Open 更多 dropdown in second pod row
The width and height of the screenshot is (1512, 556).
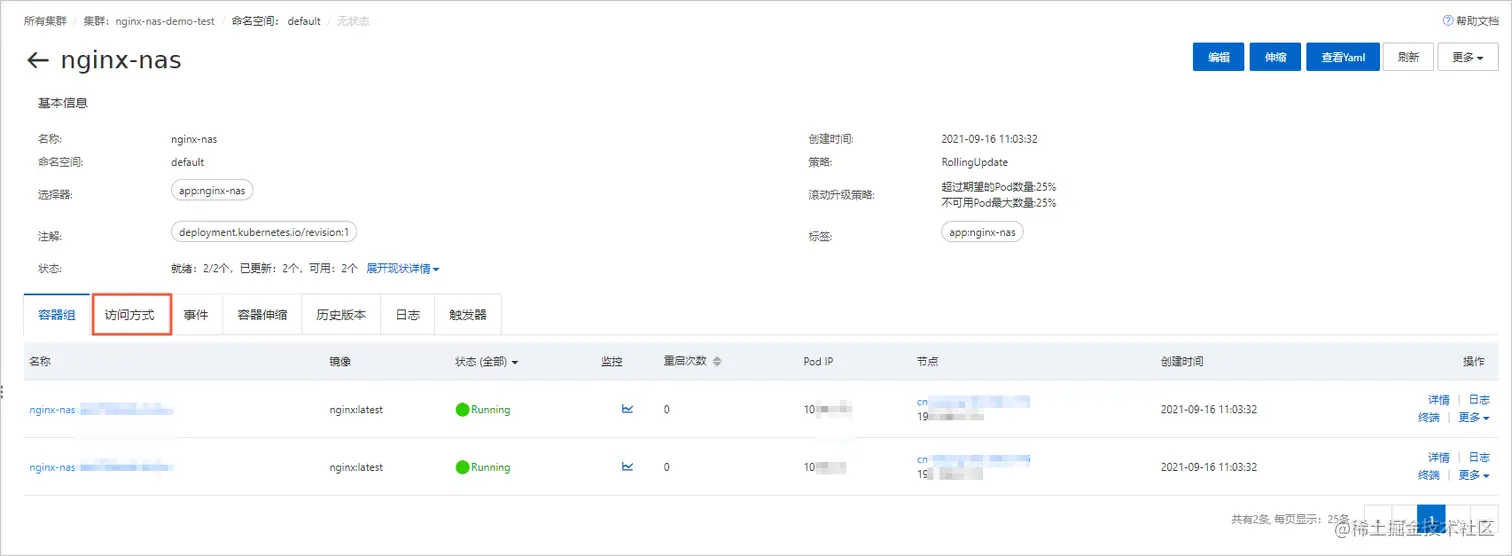1474,475
